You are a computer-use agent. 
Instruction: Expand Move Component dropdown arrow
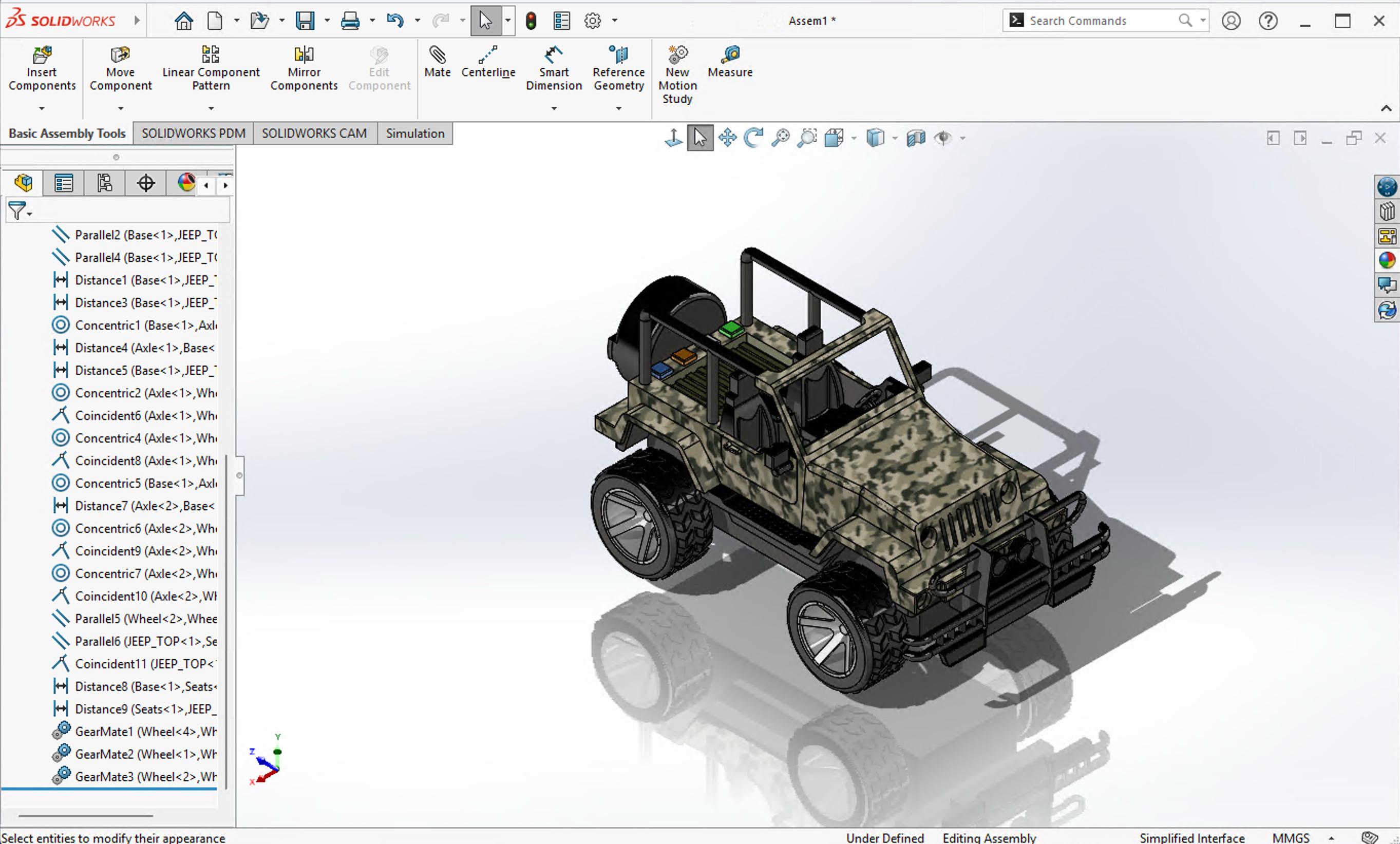[121, 108]
